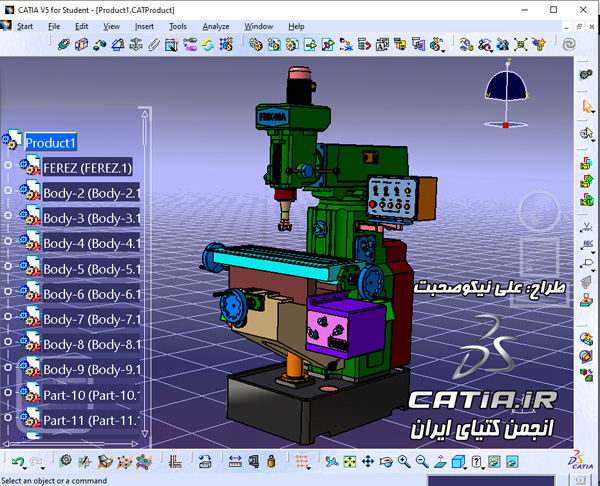Select the Rotate view tool
This screenshot has width=600, height=486.
click(x=386, y=462)
